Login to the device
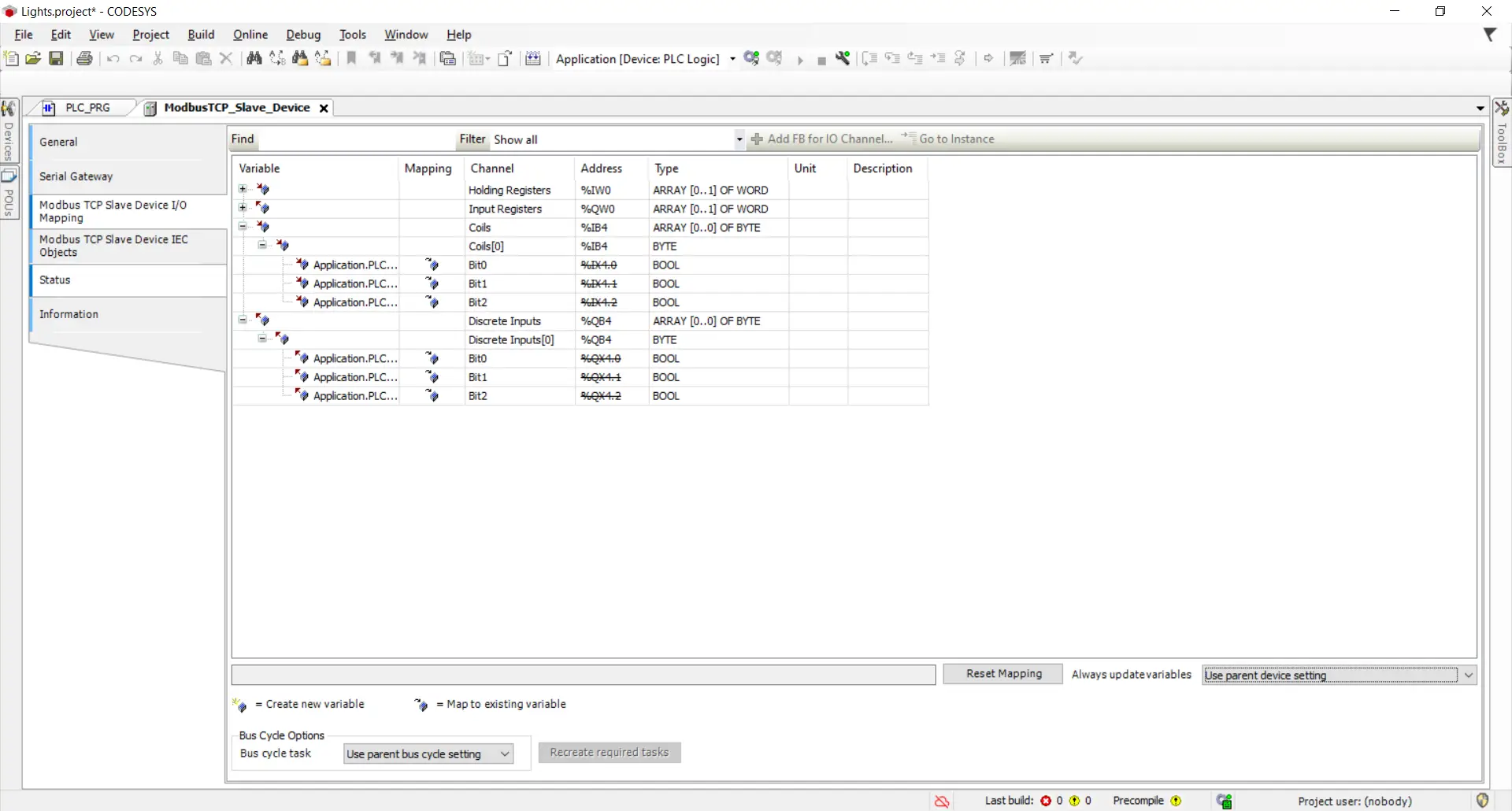 tap(751, 58)
